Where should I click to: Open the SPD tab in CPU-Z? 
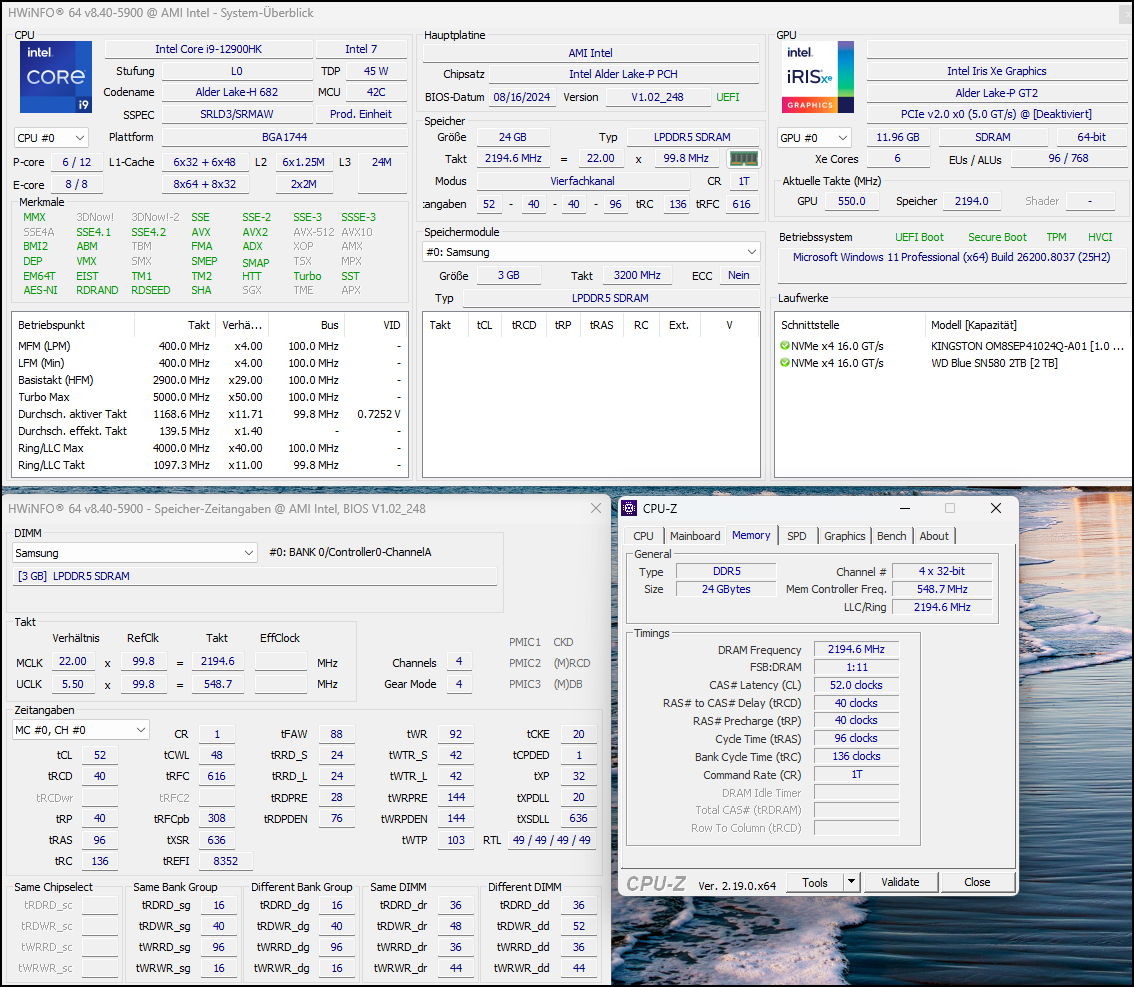coord(797,536)
